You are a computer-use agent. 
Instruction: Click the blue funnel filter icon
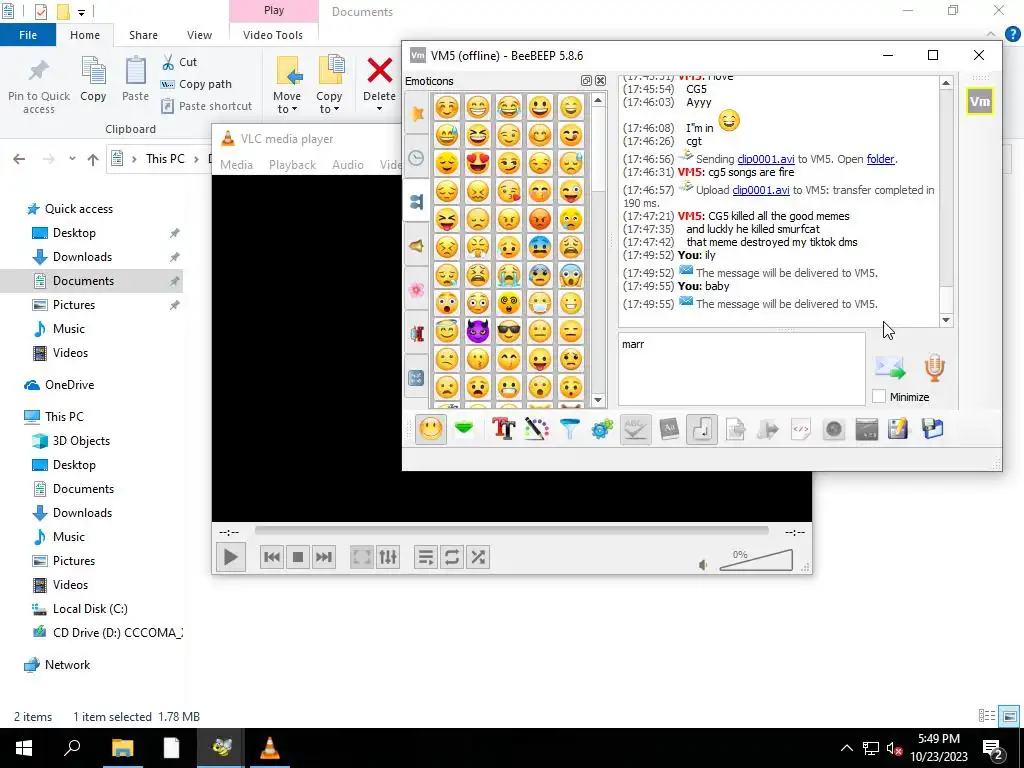point(569,429)
